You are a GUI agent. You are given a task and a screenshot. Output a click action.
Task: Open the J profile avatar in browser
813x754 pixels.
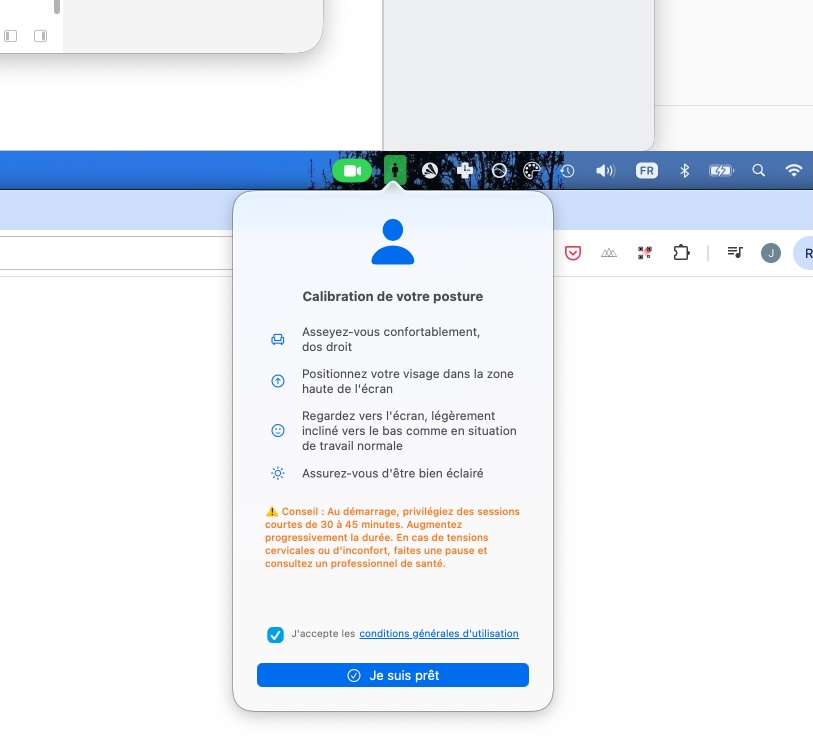pos(771,253)
